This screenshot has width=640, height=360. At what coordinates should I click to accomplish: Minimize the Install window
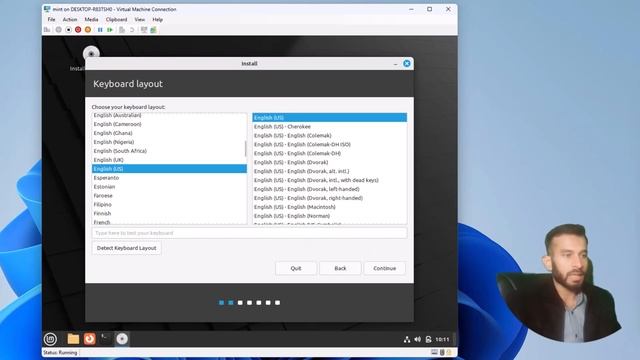395,64
